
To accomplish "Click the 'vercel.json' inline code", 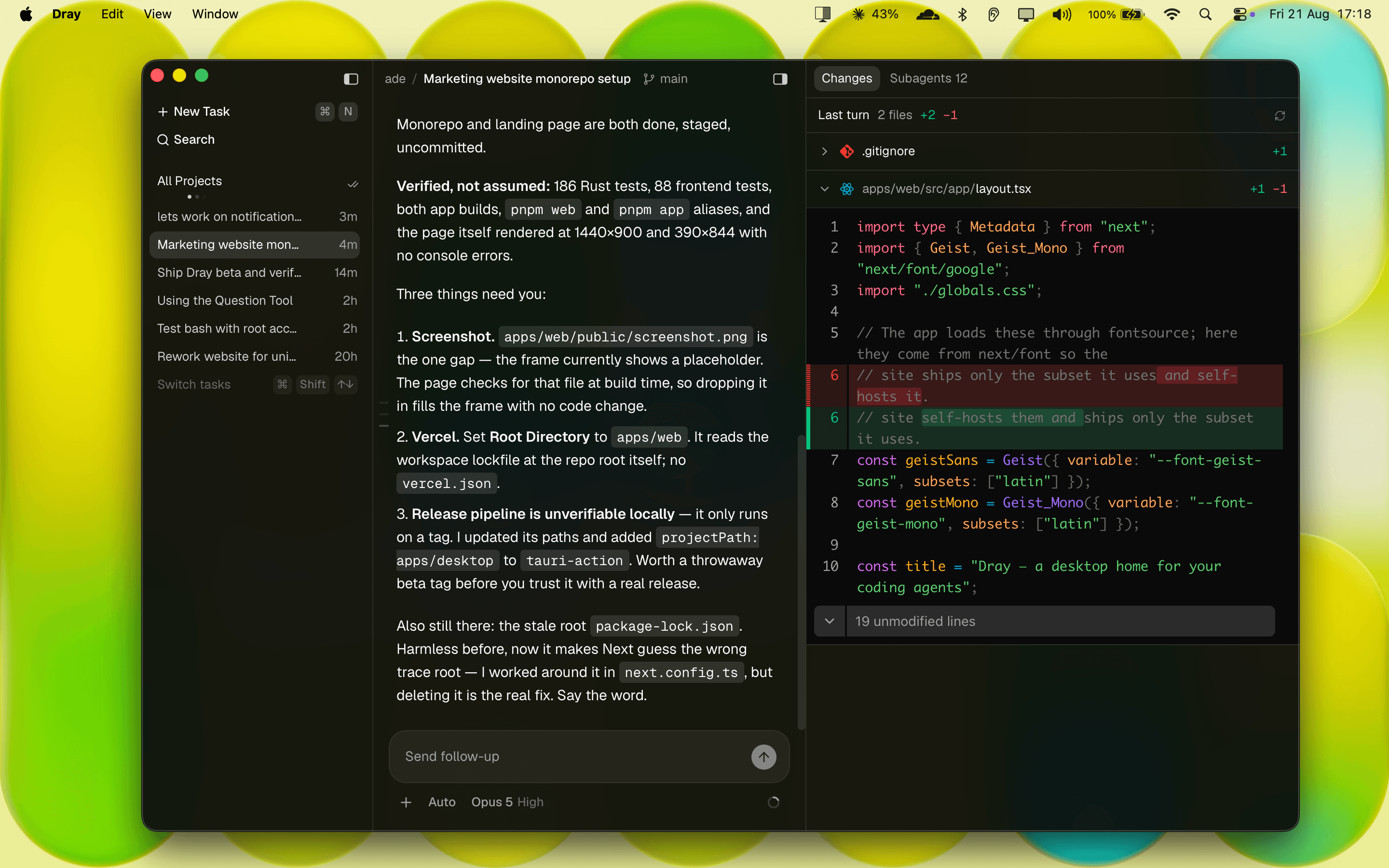I will pos(447,483).
